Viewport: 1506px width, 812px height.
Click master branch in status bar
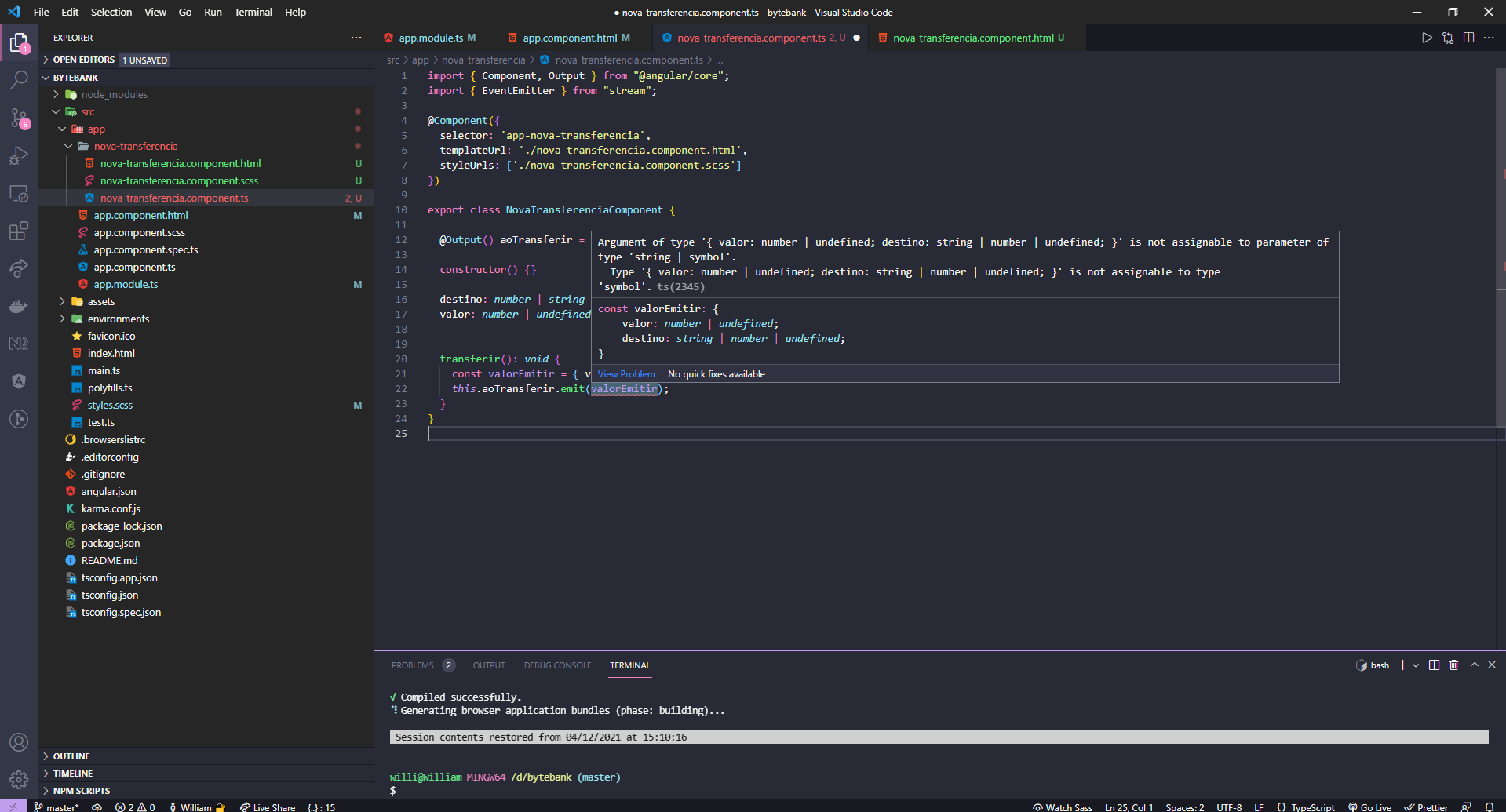(x=56, y=807)
